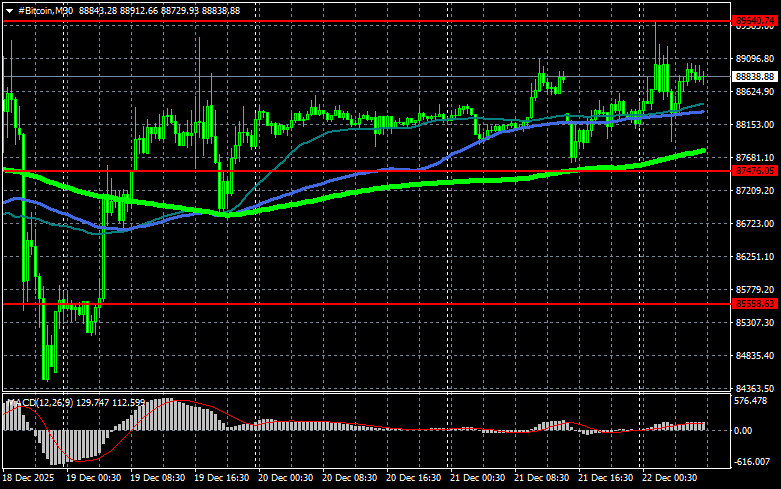781x489 pixels.
Task: Select the lower red support line at 85558
Action: [x=400, y=303]
